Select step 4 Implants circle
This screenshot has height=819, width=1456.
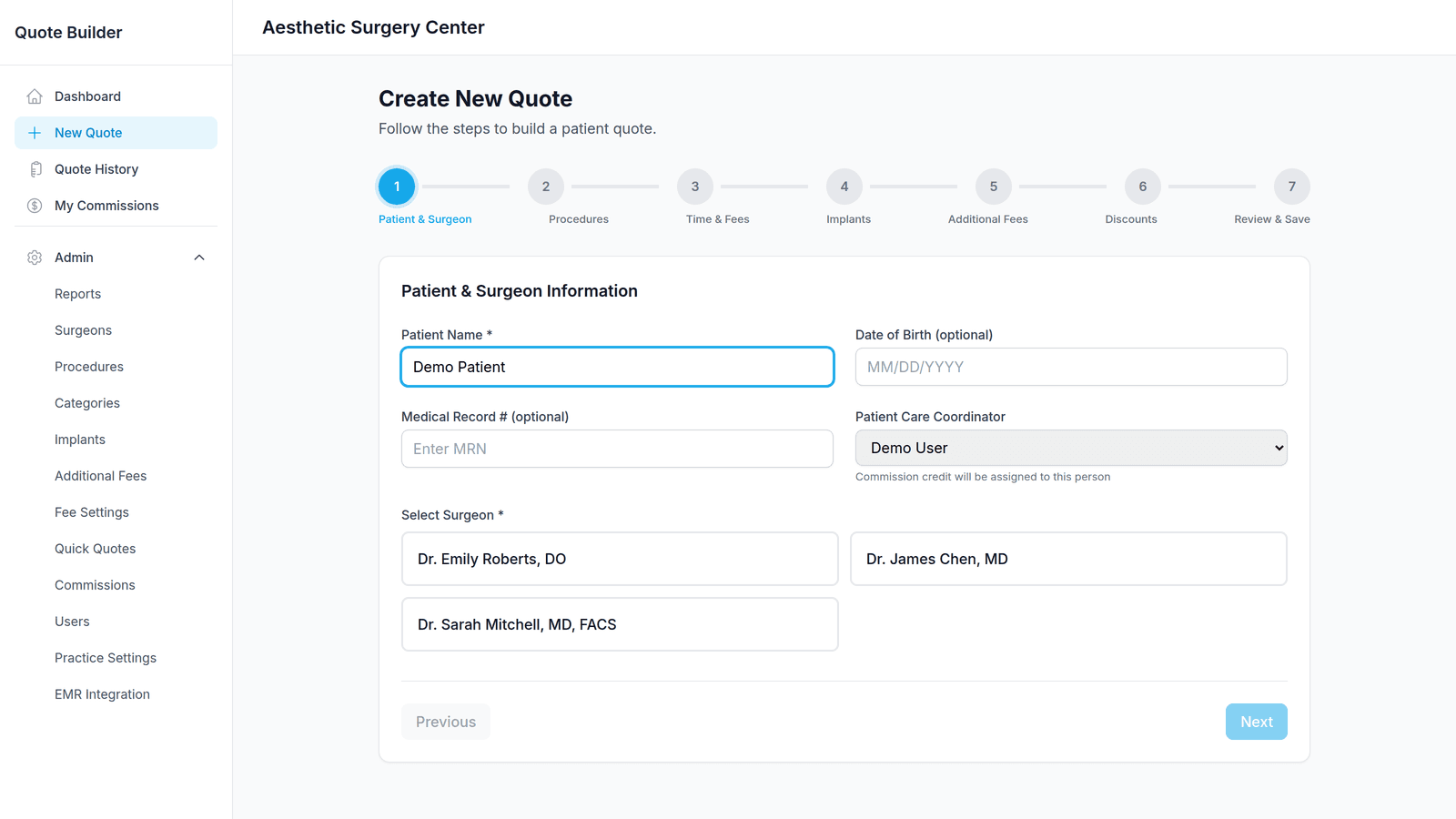(x=844, y=187)
